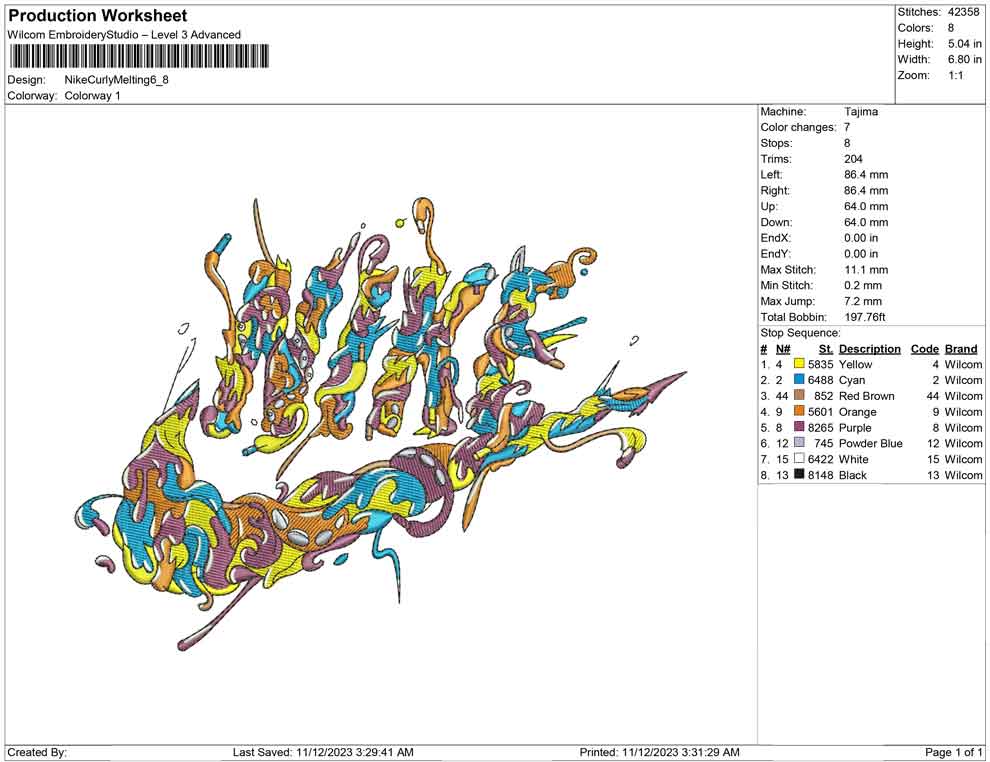Click the Machine value 'Tajima'
The height and width of the screenshot is (762, 990).
(x=861, y=112)
